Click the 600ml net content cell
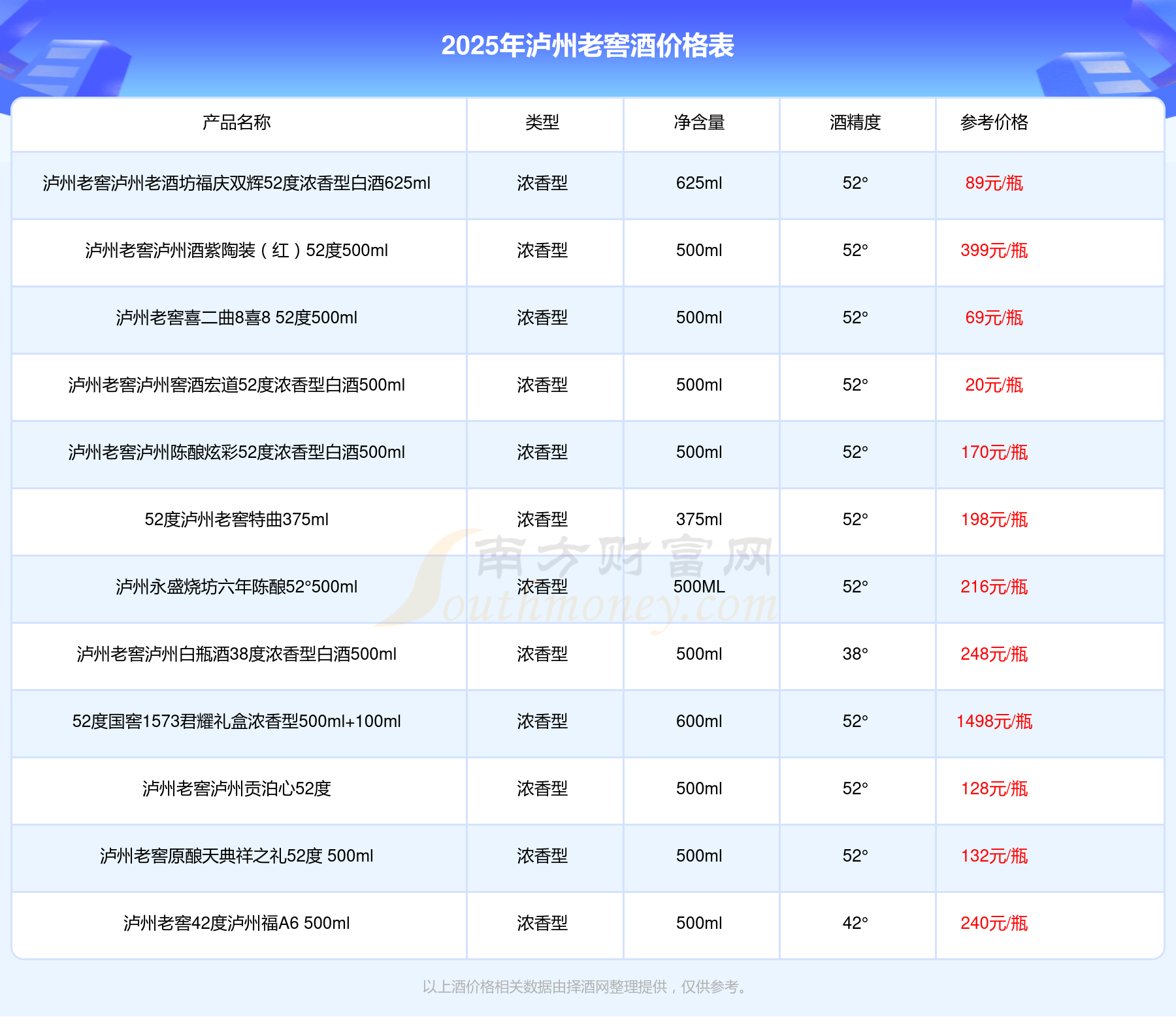The image size is (1176, 1019). [699, 721]
